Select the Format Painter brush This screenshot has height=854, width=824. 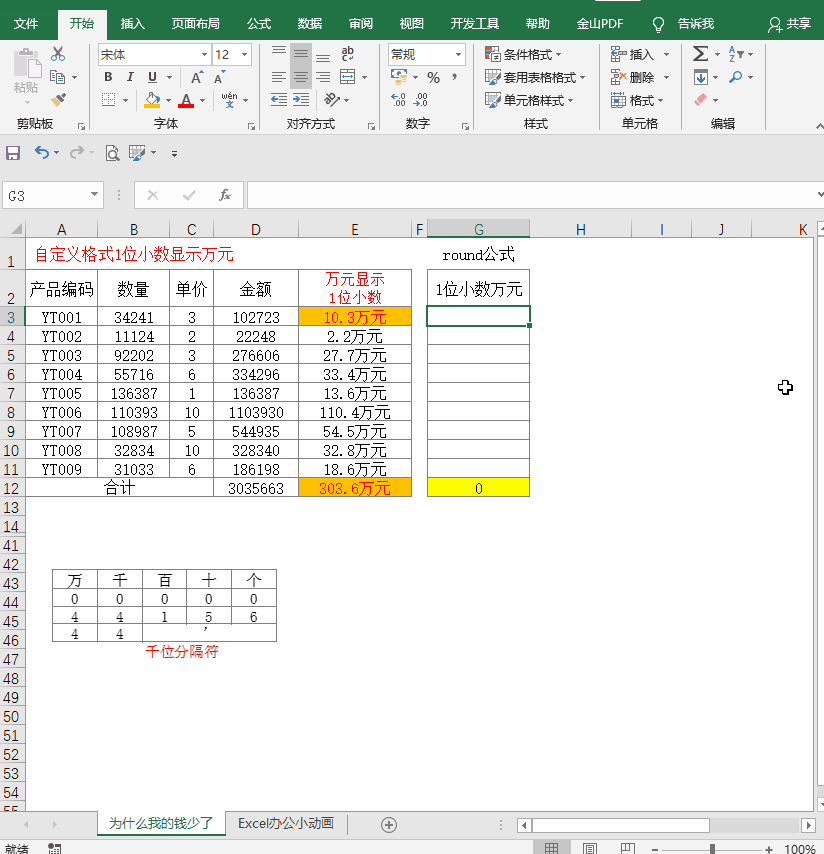click(58, 100)
